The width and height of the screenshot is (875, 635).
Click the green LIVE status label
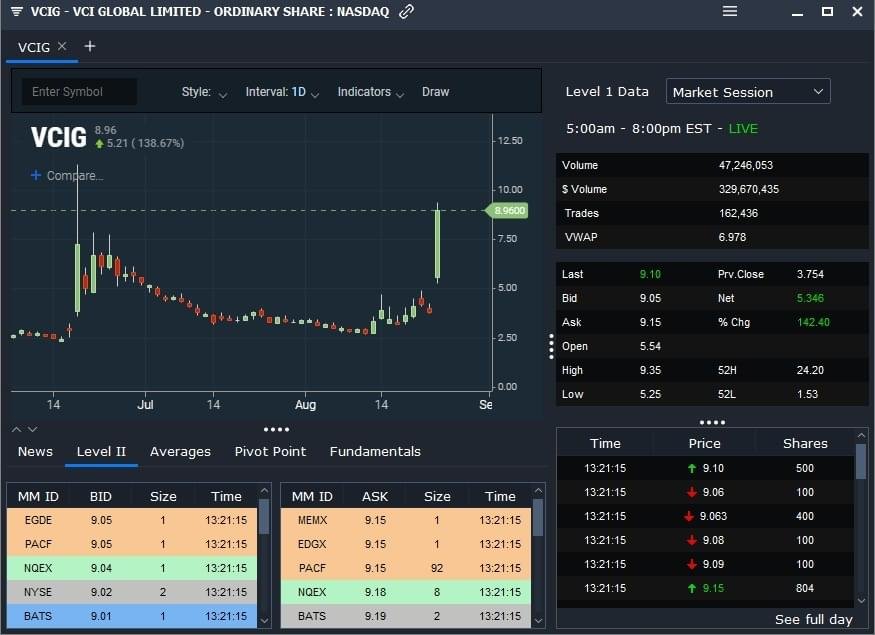(x=743, y=129)
